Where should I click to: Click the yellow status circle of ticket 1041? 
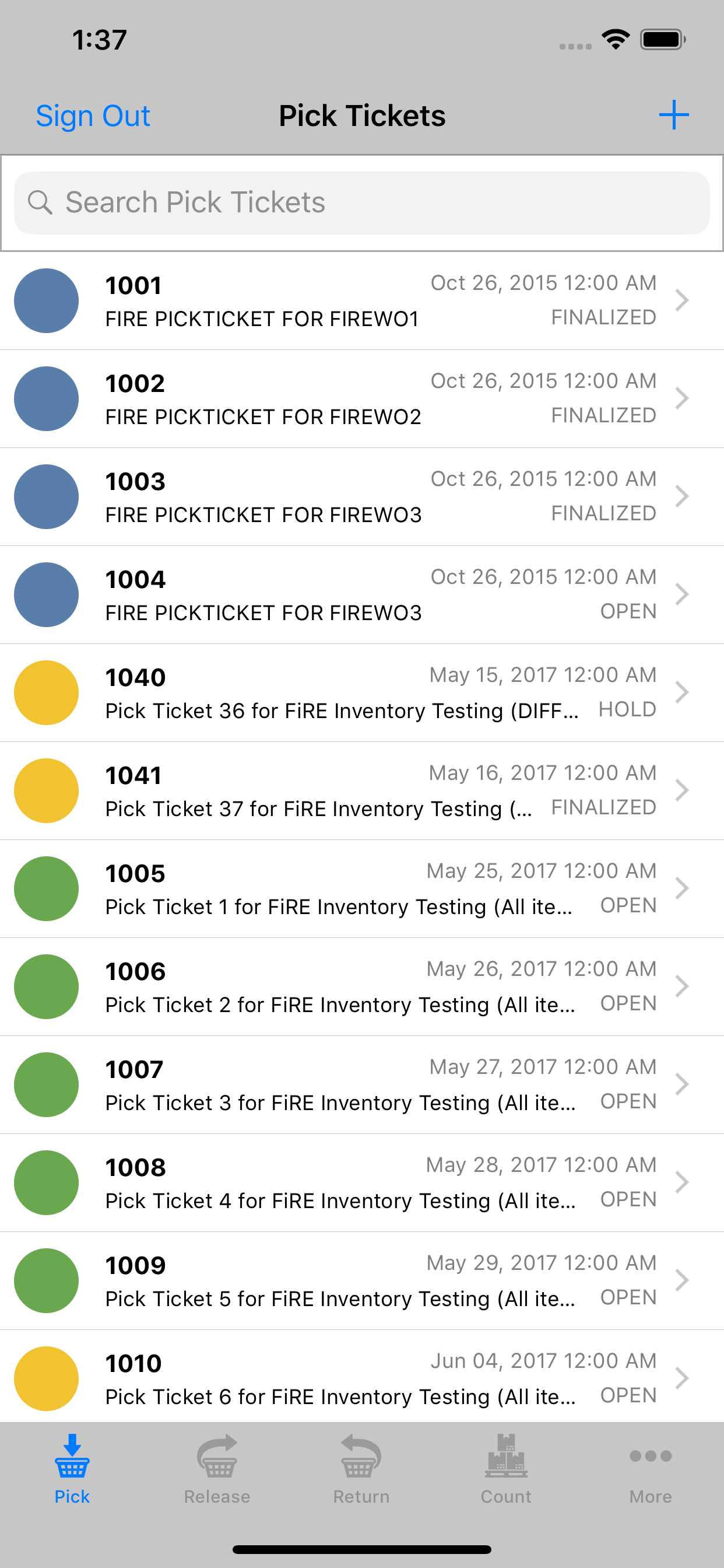coord(46,790)
